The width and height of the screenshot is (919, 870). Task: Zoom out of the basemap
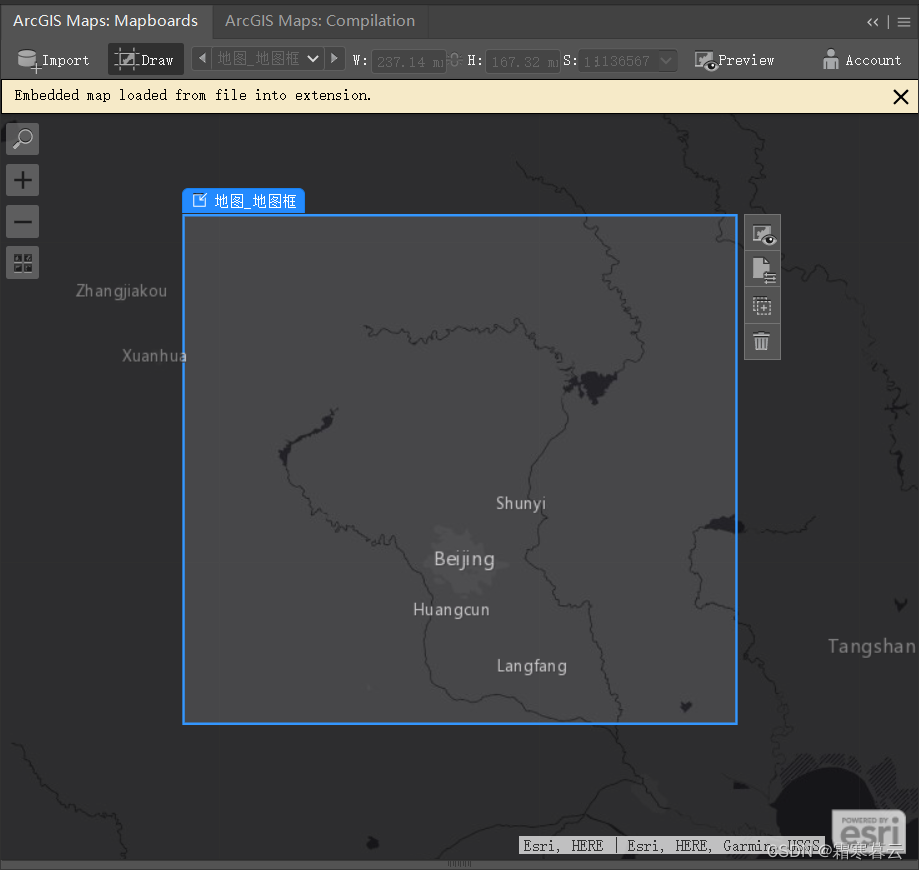pos(22,221)
